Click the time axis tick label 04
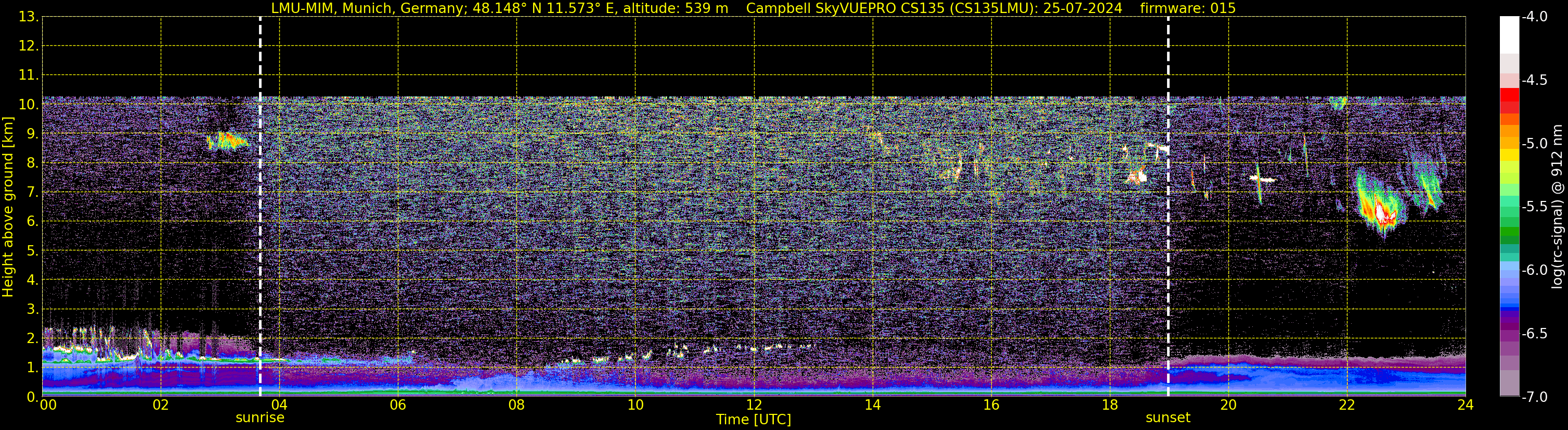This screenshot has width=1568, height=430. (x=279, y=405)
